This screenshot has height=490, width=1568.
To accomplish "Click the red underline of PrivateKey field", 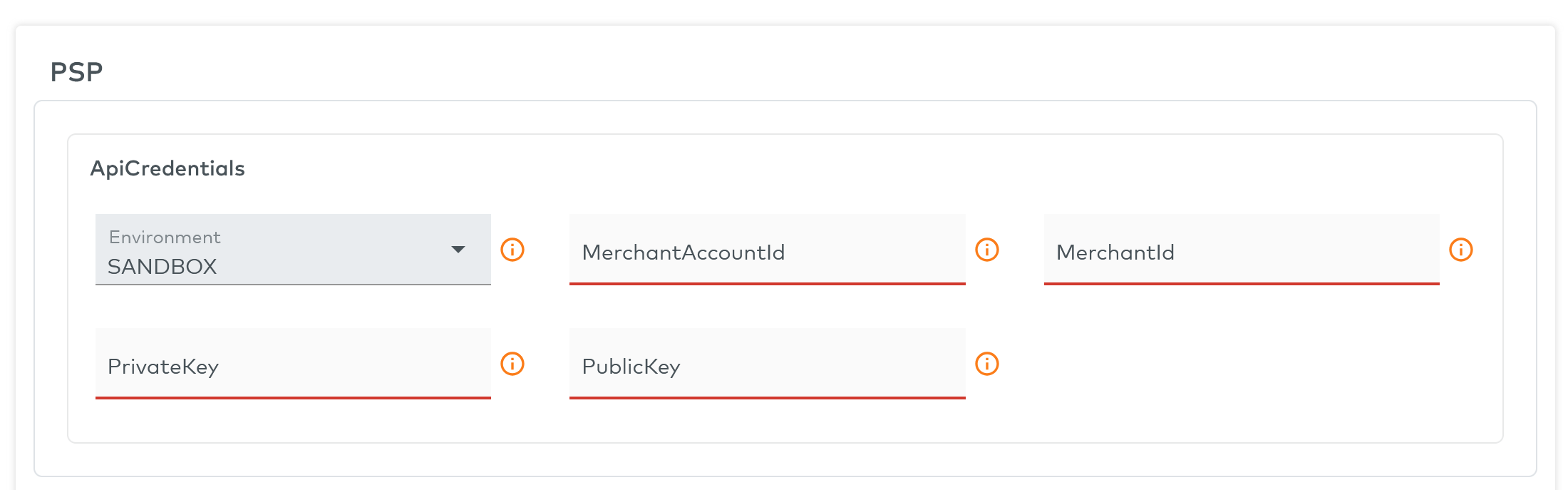I will (x=293, y=398).
